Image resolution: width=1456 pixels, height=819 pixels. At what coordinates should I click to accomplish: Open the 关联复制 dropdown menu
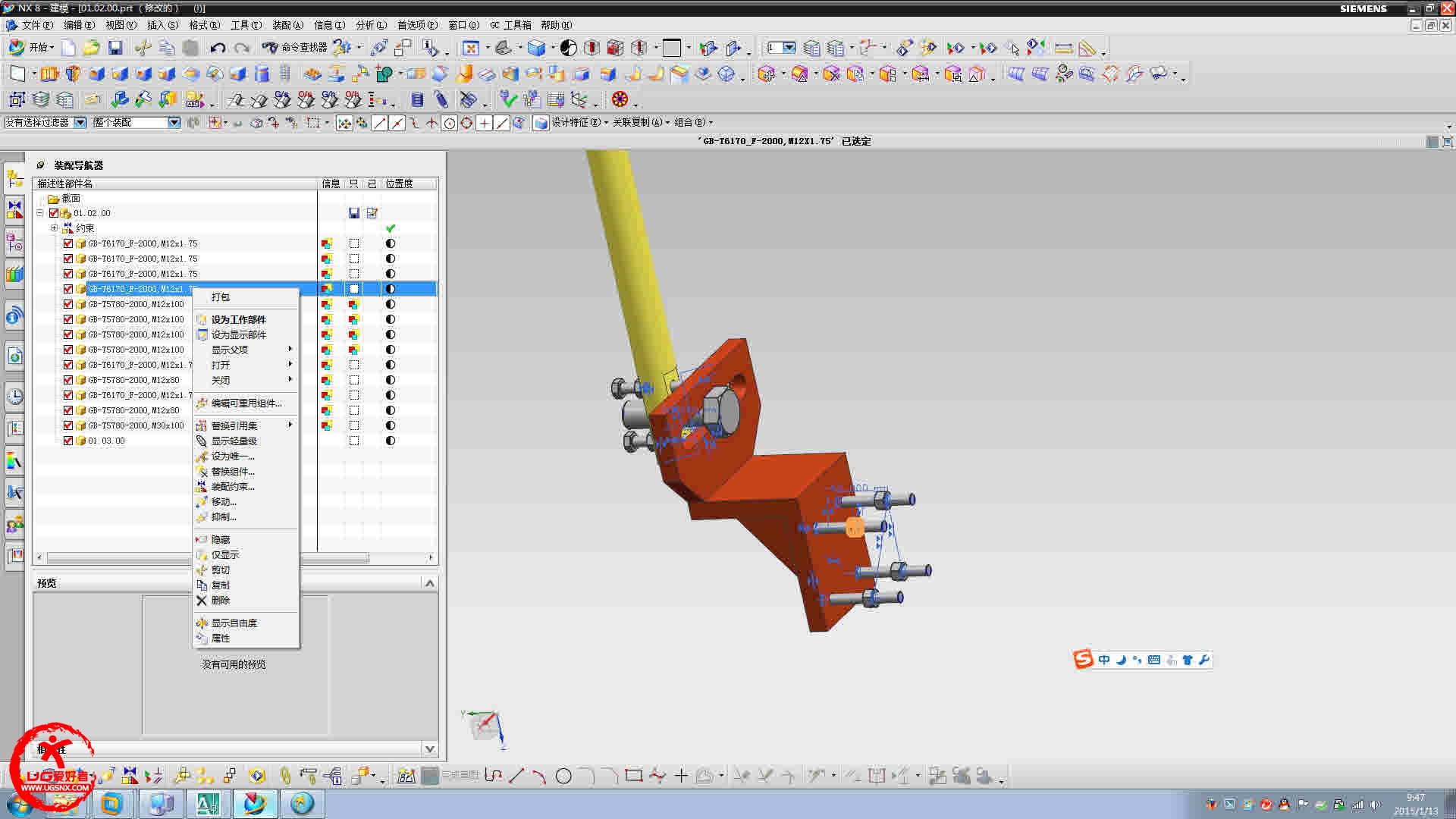coord(641,122)
